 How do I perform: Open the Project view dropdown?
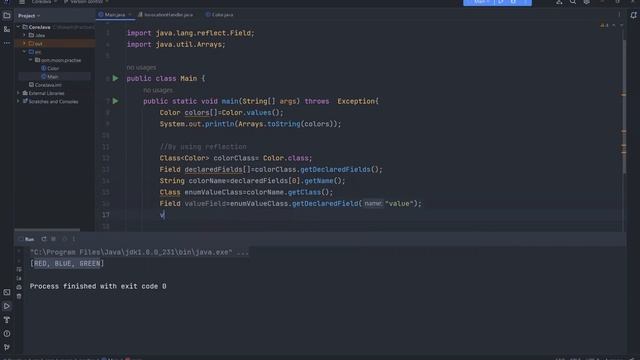pyautogui.click(x=29, y=16)
